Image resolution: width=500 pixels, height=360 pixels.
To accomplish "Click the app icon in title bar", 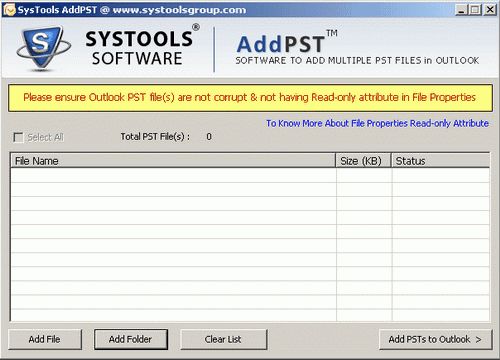I will (x=9, y=10).
